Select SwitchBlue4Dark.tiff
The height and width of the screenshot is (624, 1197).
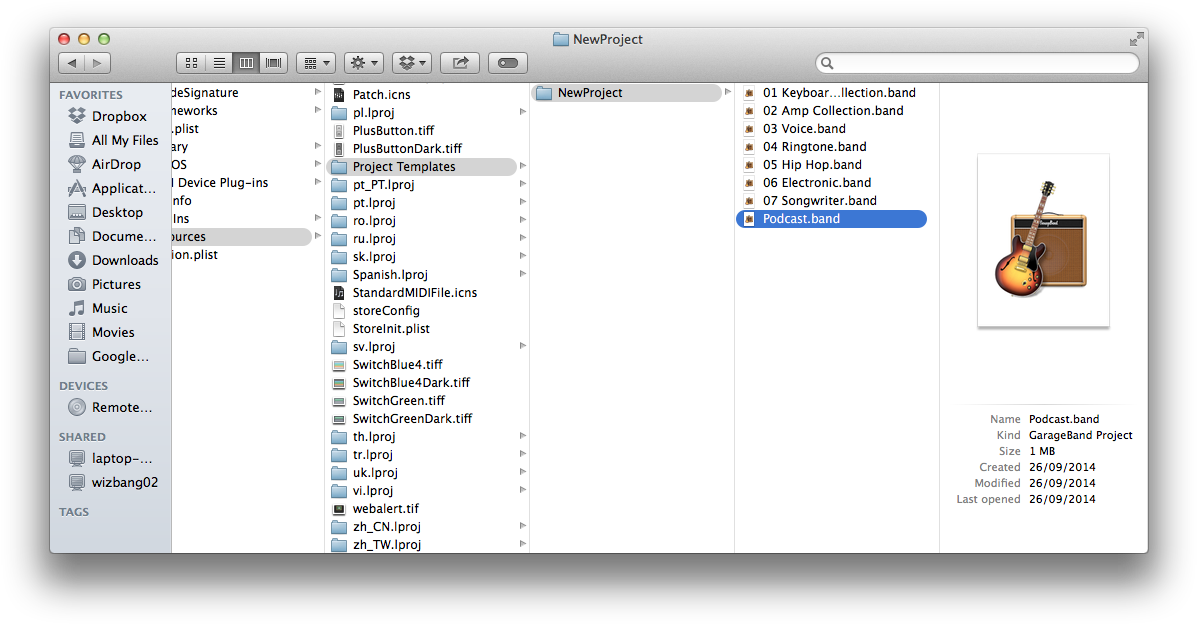point(401,383)
